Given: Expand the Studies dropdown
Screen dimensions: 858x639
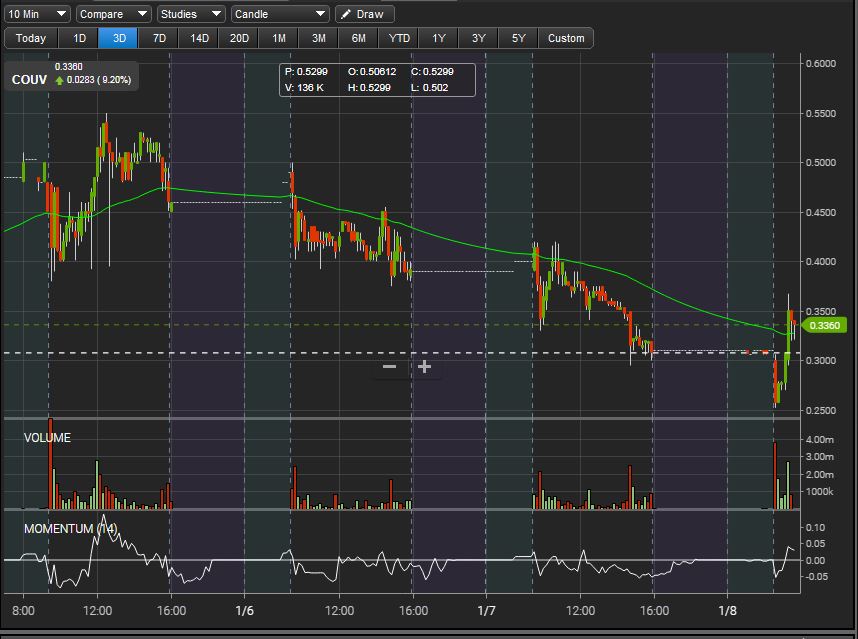Looking at the screenshot, I should [191, 14].
